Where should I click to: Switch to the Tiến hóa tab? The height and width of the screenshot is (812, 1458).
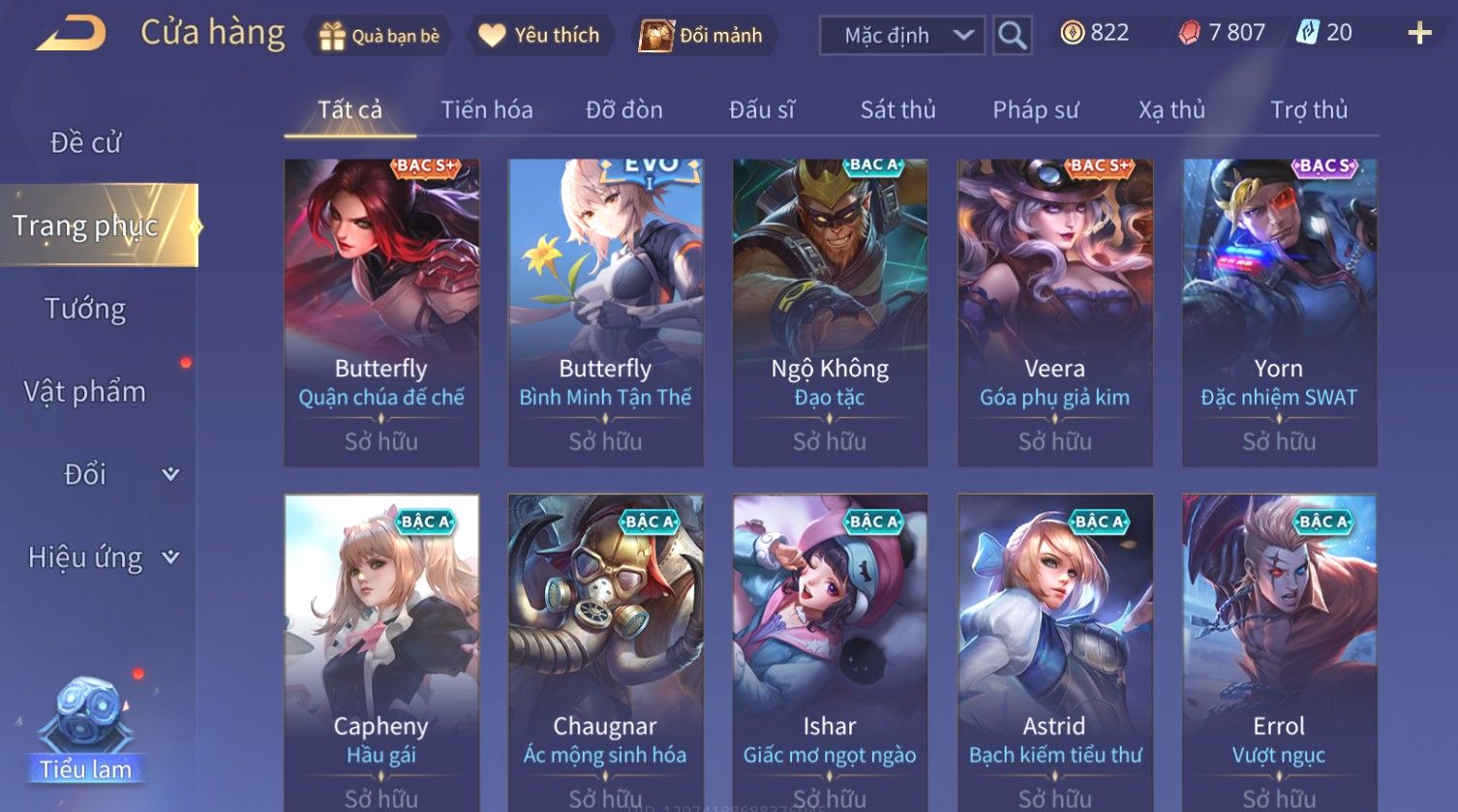(487, 110)
